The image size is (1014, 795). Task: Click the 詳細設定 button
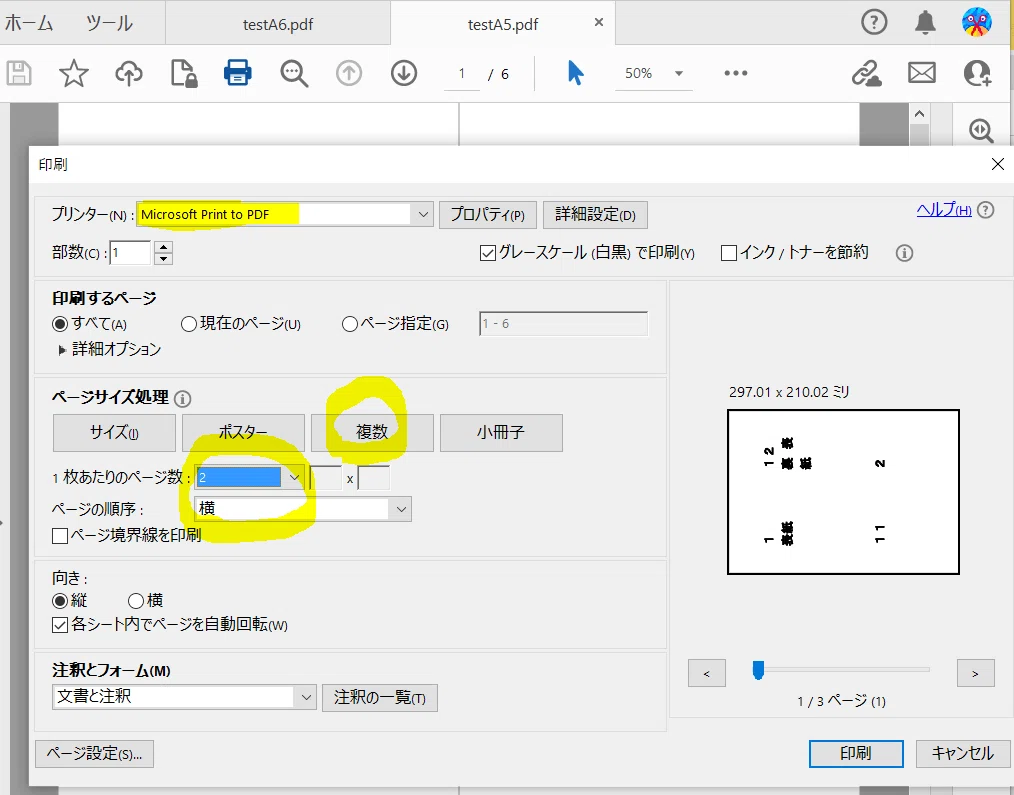coord(595,215)
